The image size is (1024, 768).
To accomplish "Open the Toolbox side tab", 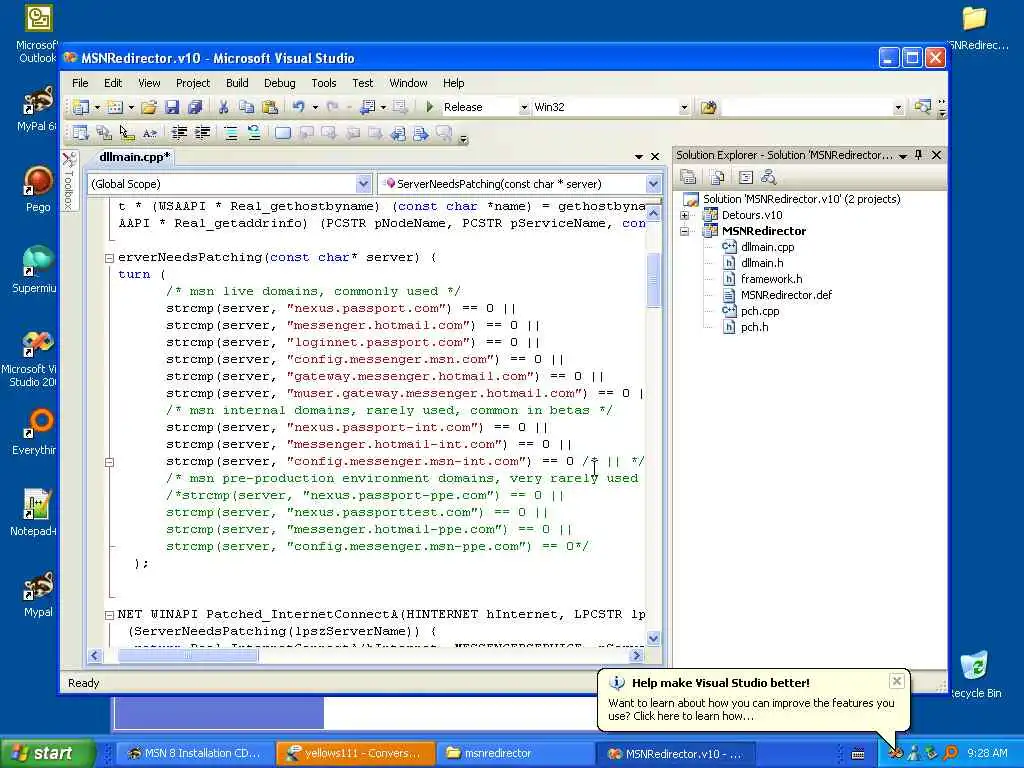I will tap(69, 182).
